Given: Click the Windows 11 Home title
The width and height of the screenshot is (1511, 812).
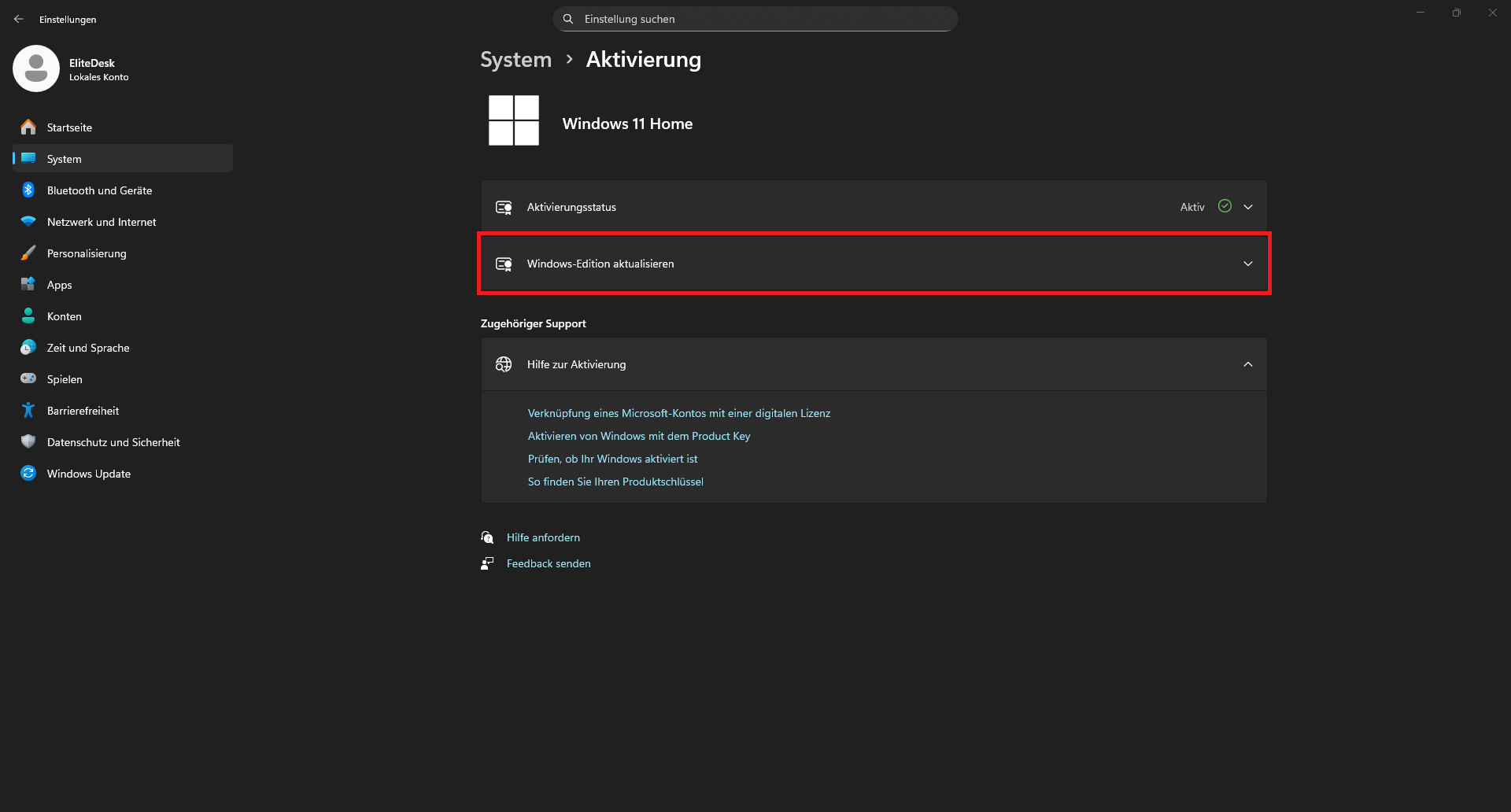Looking at the screenshot, I should click(627, 124).
